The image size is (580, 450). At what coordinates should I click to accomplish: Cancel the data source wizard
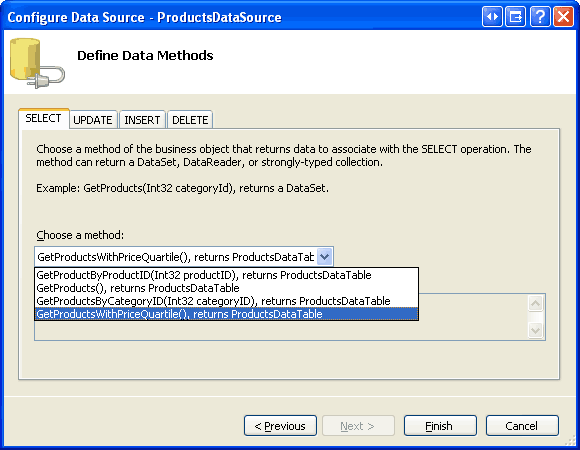pos(522,426)
